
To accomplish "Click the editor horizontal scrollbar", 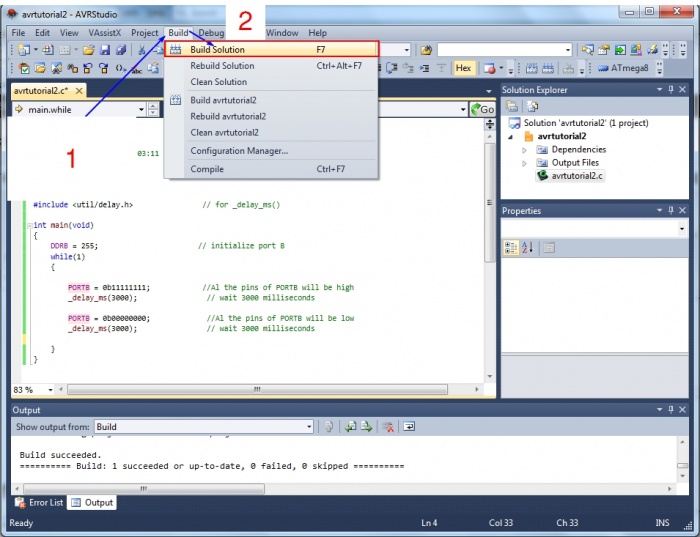I will 257,390.
